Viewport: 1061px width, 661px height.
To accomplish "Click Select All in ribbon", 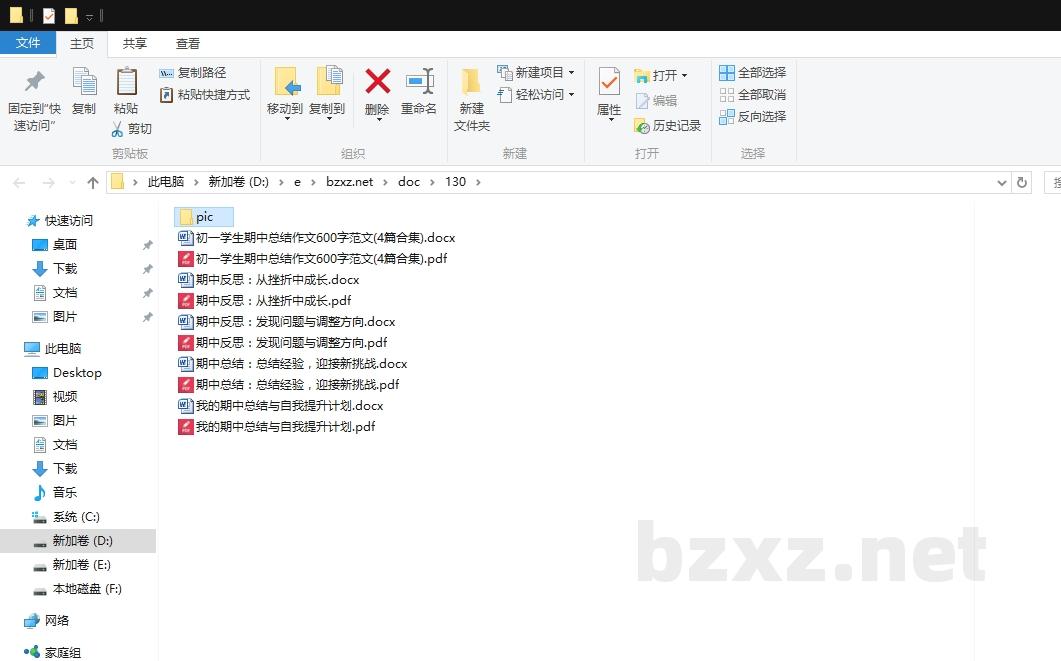I will (x=753, y=73).
